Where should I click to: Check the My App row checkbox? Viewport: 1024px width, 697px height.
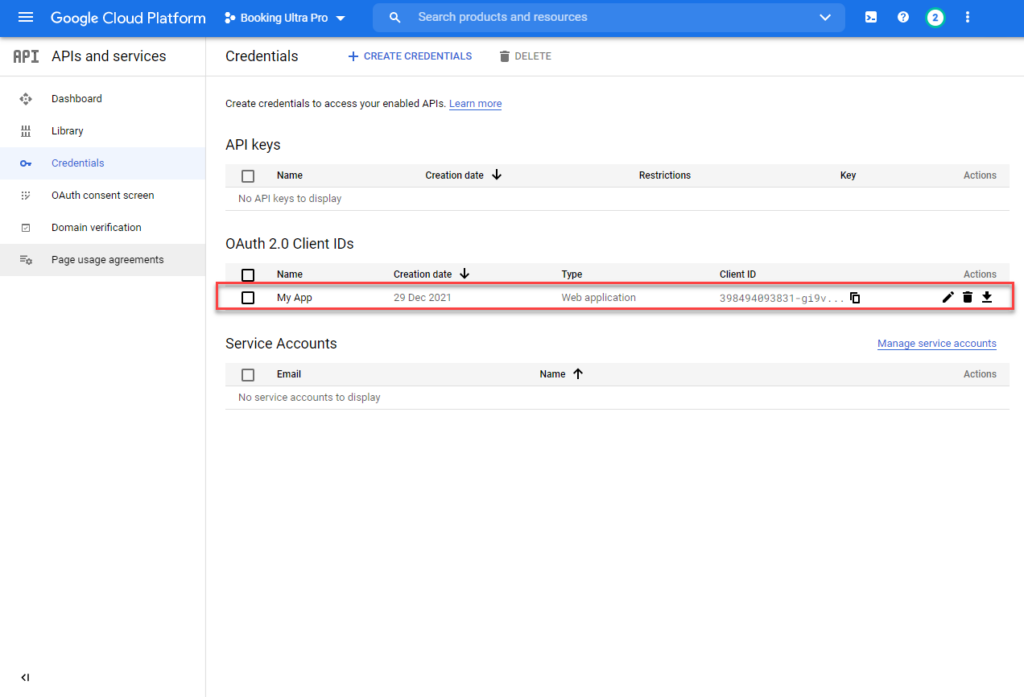[x=248, y=298]
